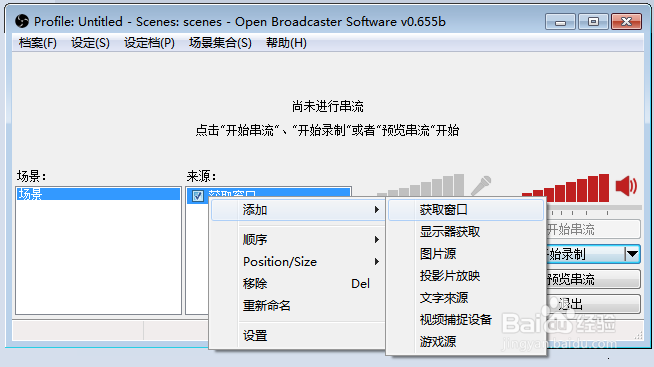Choose 移除 from the context menu
Screen dimensions: 654x367
point(298,284)
